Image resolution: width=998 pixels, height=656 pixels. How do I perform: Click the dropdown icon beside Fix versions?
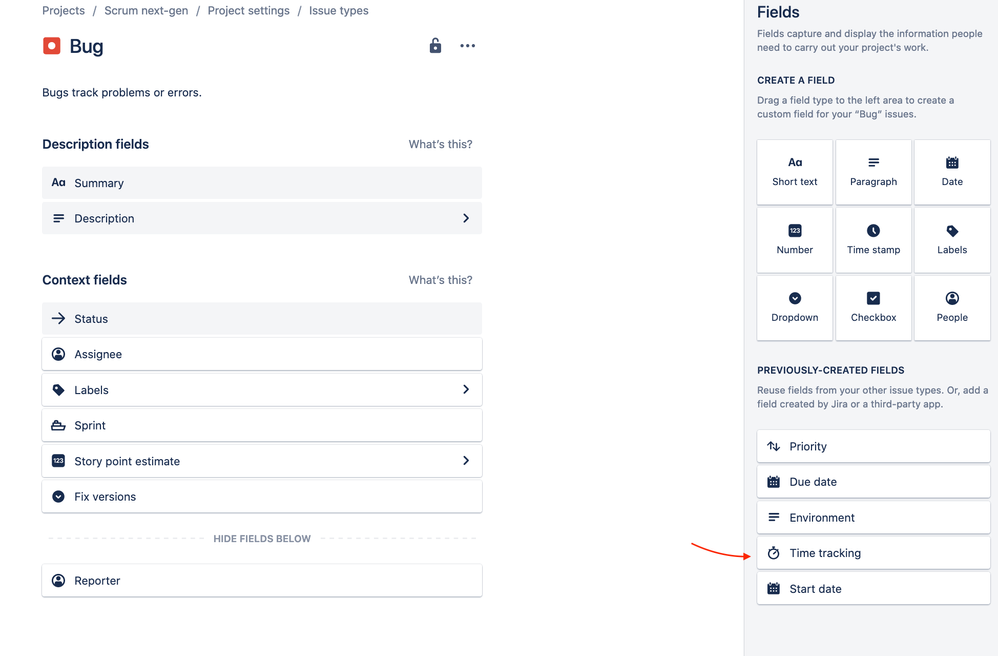(x=59, y=496)
